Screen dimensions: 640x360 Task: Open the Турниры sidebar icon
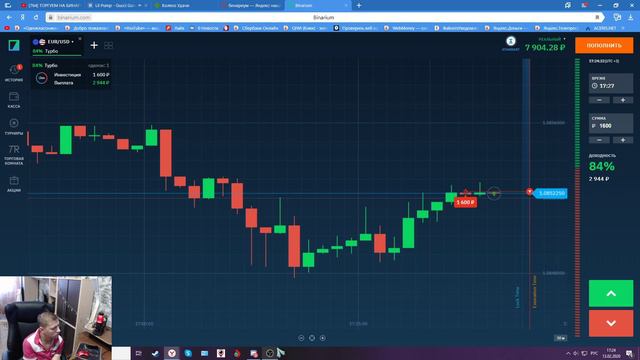coord(14,127)
